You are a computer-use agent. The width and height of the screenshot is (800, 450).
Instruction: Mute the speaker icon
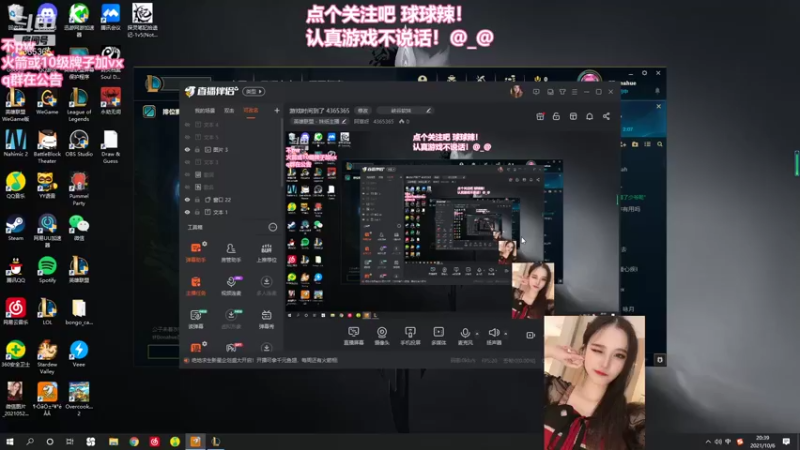coord(493,333)
